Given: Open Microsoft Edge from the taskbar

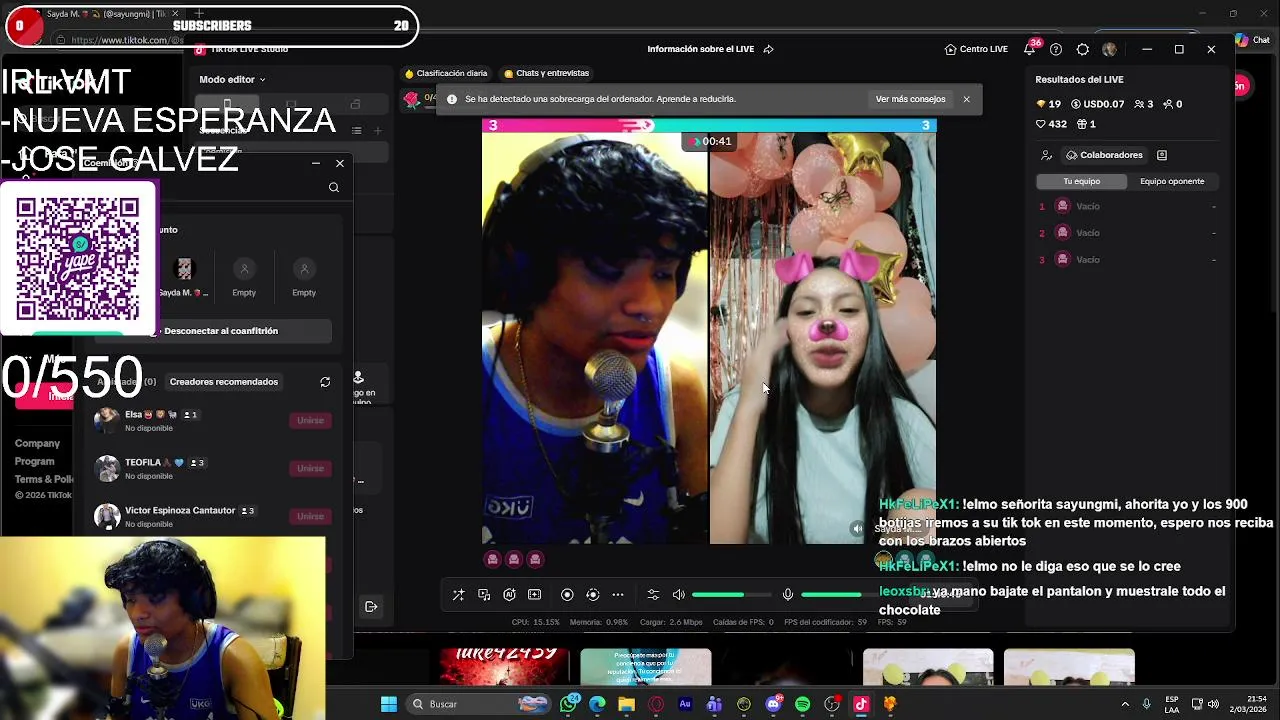Looking at the screenshot, I should [x=597, y=704].
